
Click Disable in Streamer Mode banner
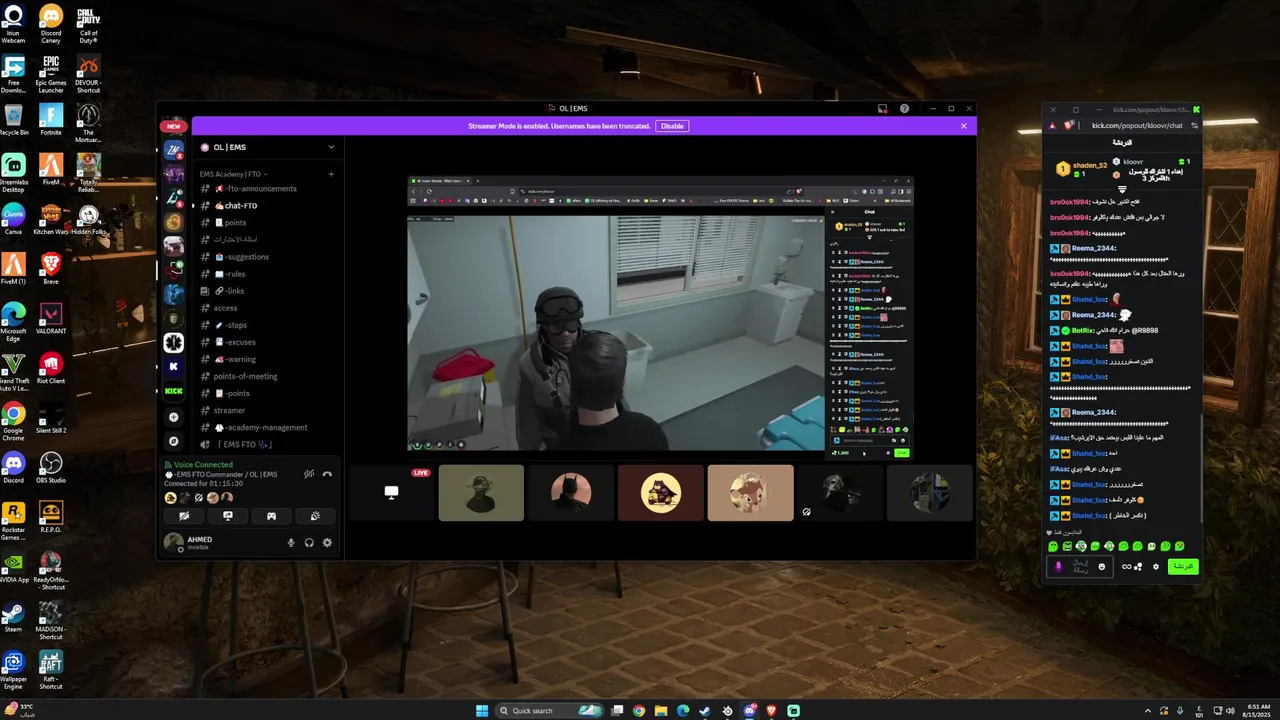pyautogui.click(x=672, y=126)
